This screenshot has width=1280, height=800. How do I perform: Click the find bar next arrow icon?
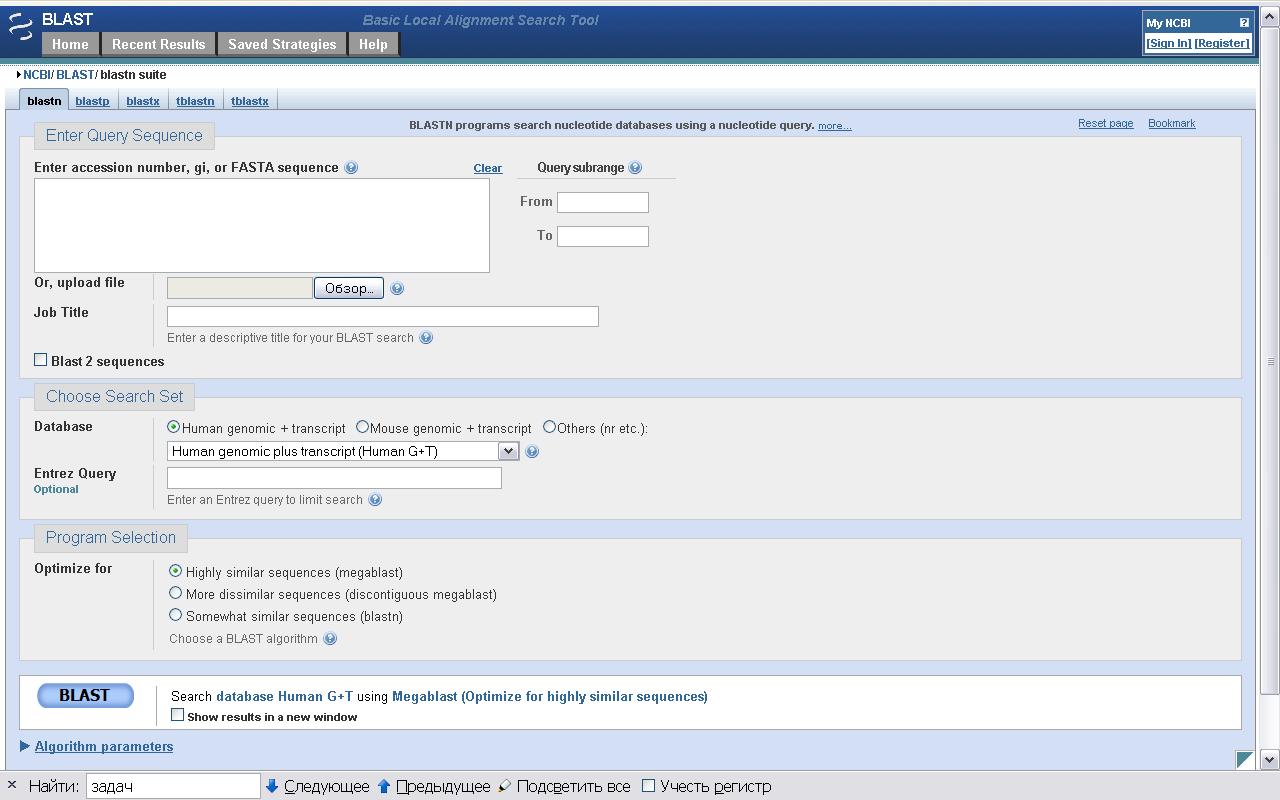pos(271,786)
